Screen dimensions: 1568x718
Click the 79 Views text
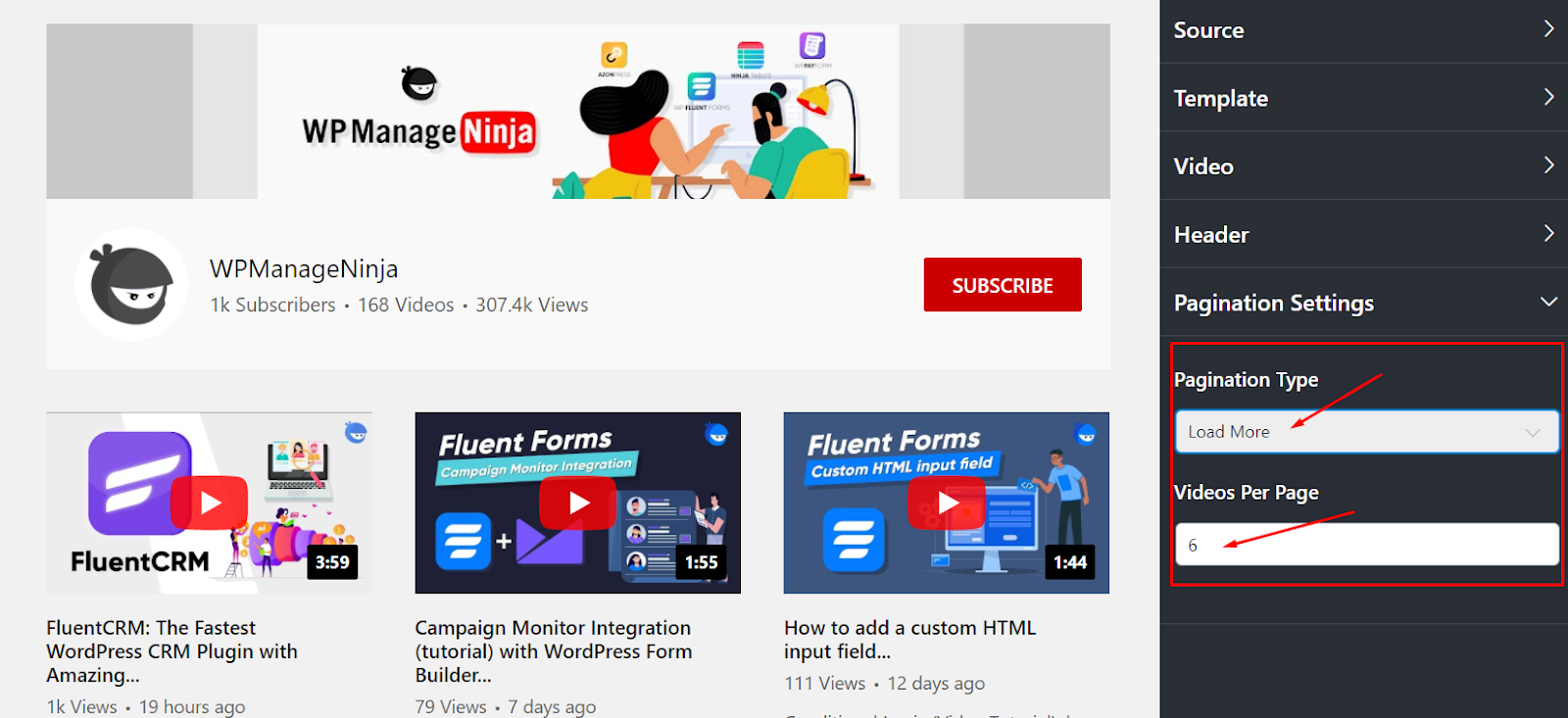(451, 706)
